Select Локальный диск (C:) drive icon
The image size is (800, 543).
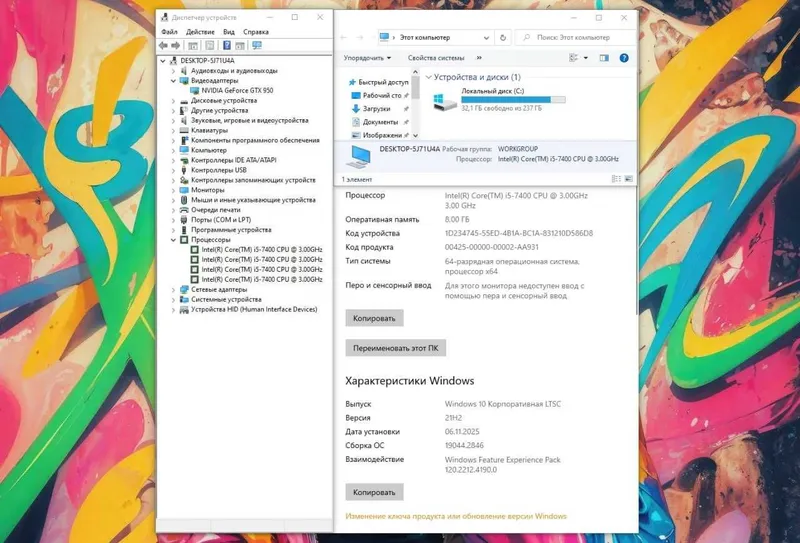(x=444, y=101)
